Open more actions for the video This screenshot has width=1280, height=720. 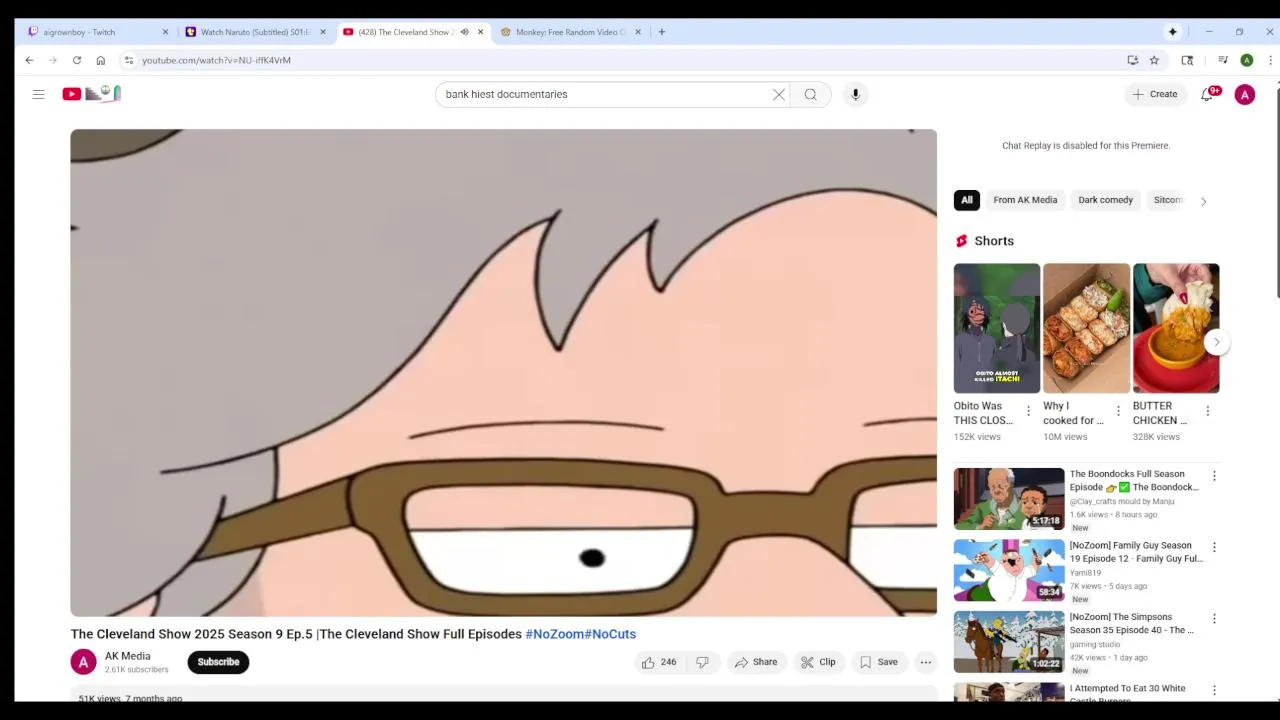pos(926,662)
